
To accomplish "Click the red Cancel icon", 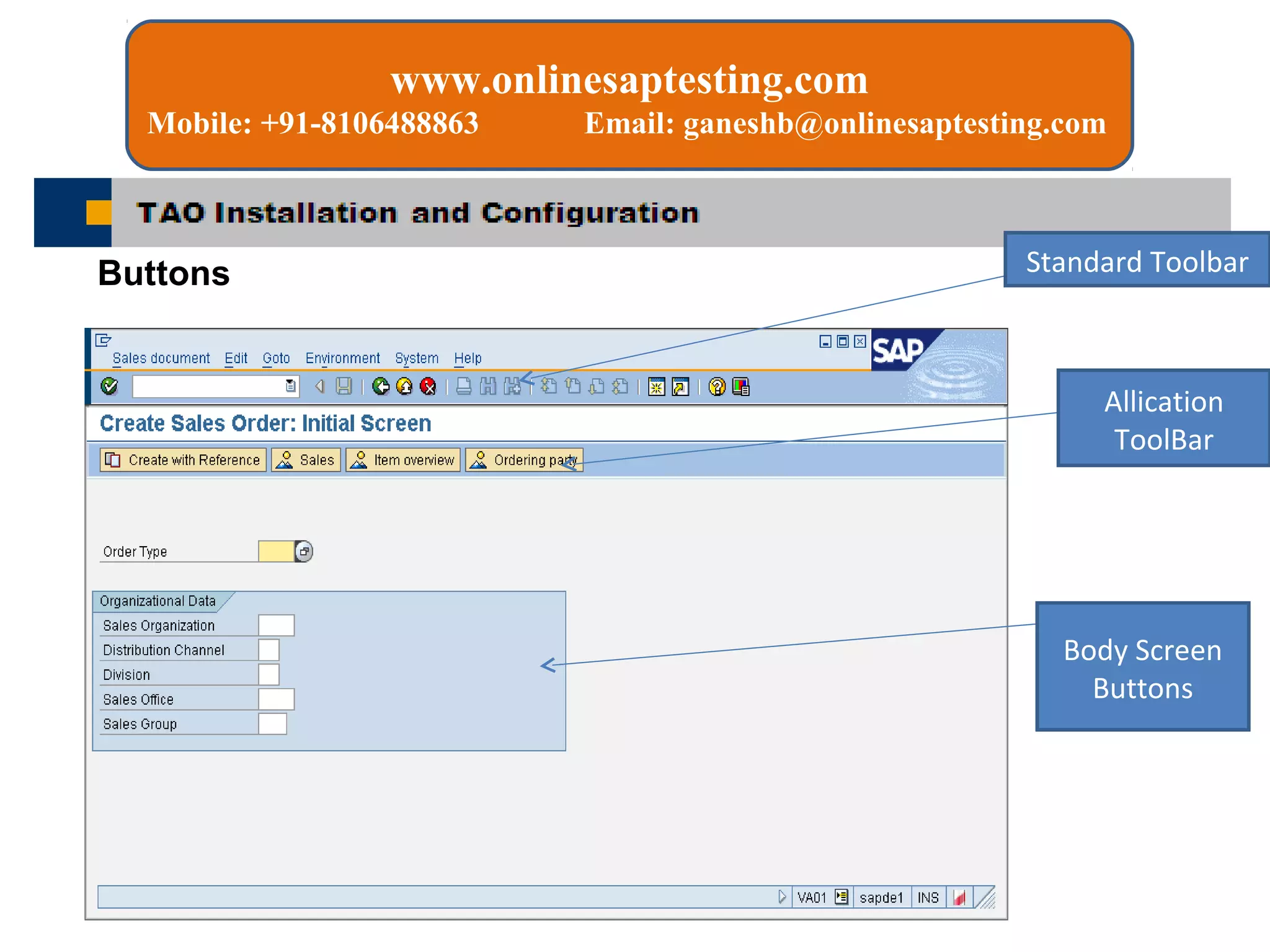I will point(428,387).
